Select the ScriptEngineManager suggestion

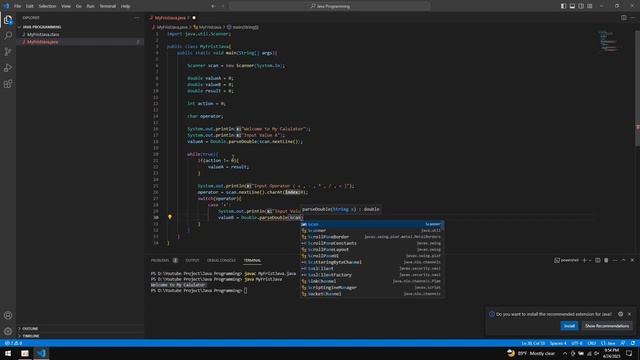pyautogui.click(x=372, y=287)
